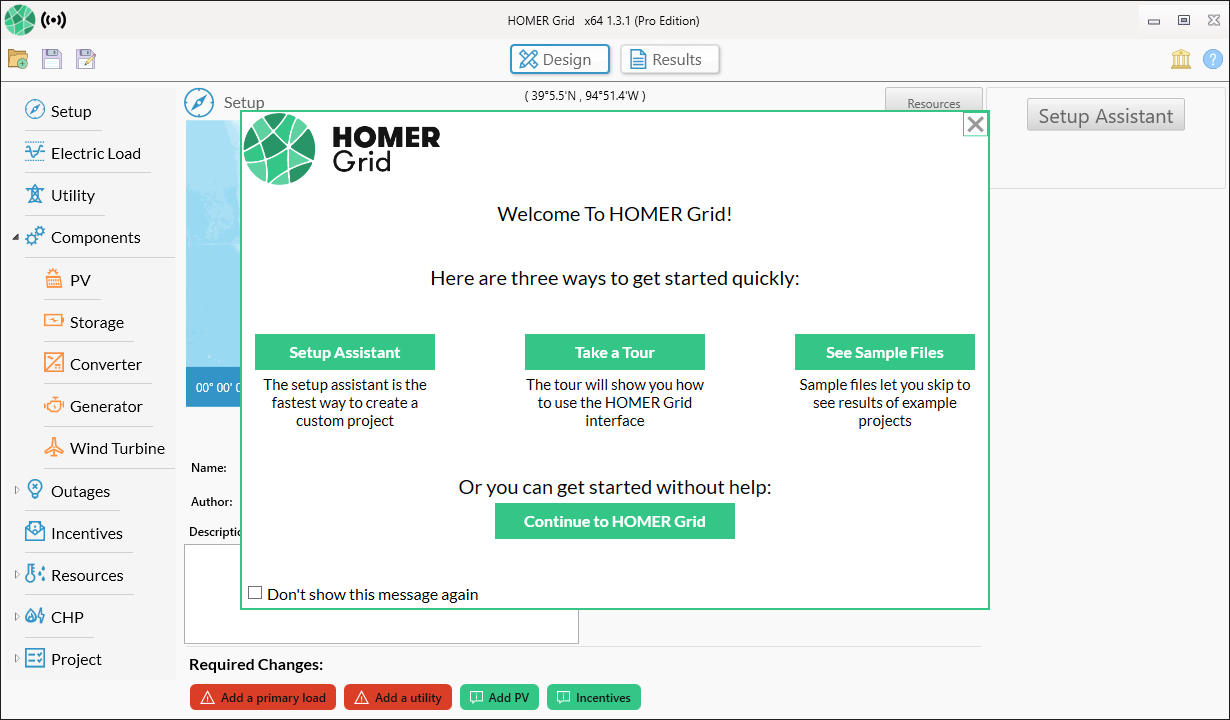The height and width of the screenshot is (720, 1230).
Task: Open the Generator component page
Action: (x=105, y=406)
